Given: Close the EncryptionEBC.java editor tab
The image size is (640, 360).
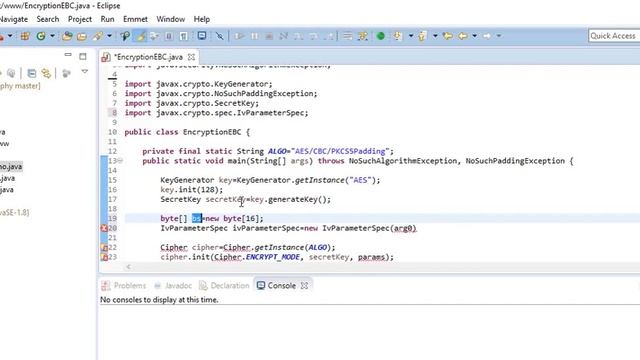Looking at the screenshot, I should point(191,57).
